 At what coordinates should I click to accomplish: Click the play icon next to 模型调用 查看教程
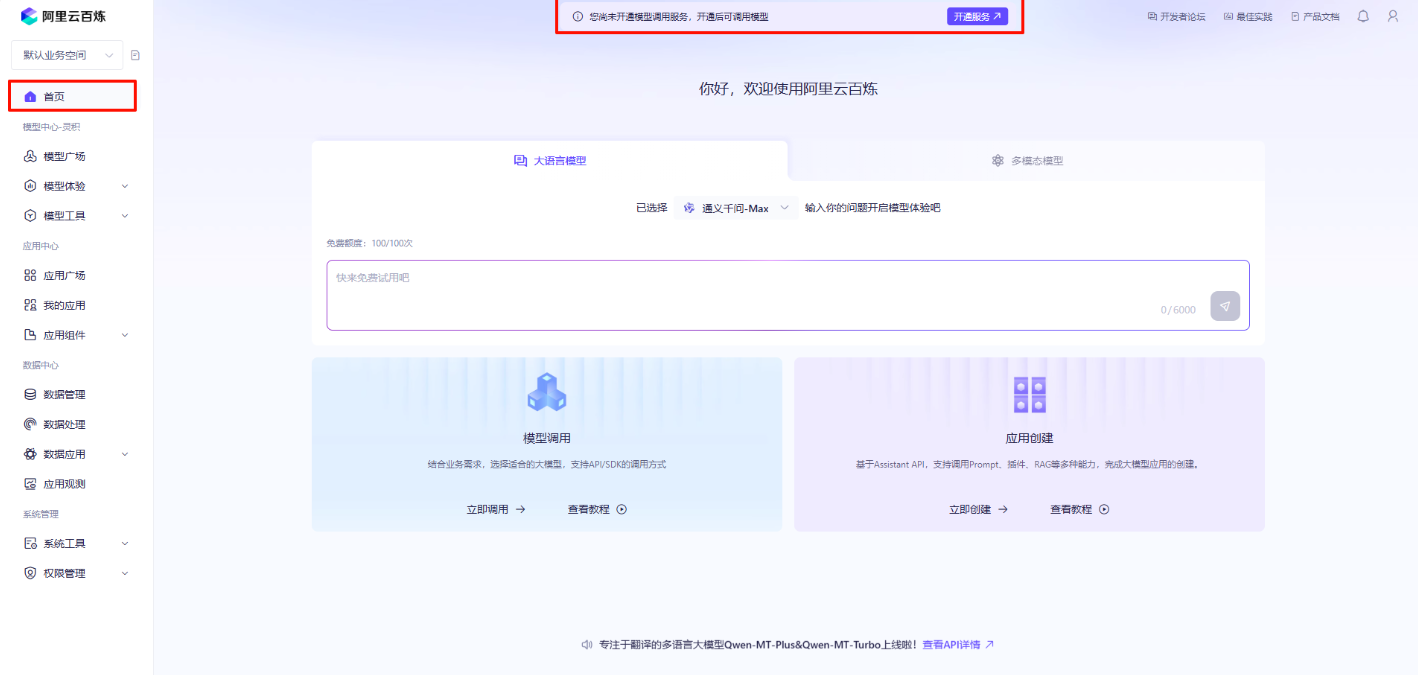622,509
